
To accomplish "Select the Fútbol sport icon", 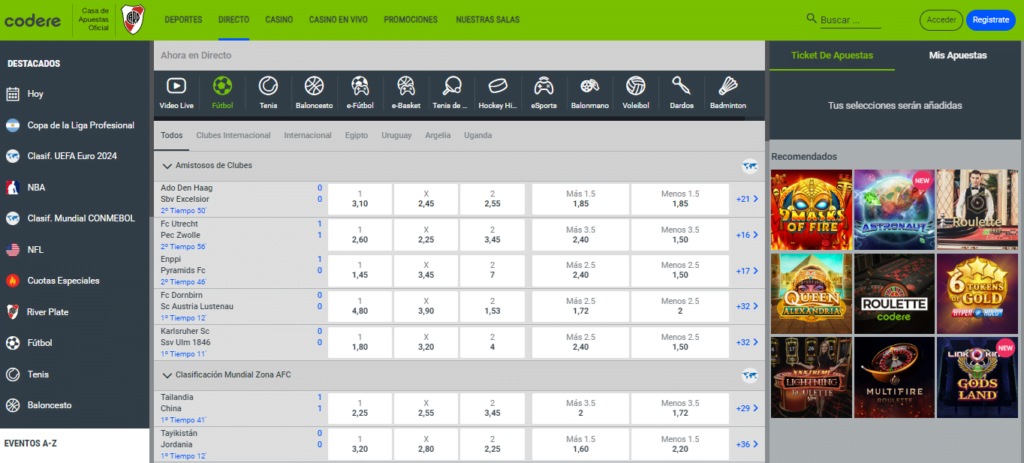I will tap(223, 86).
